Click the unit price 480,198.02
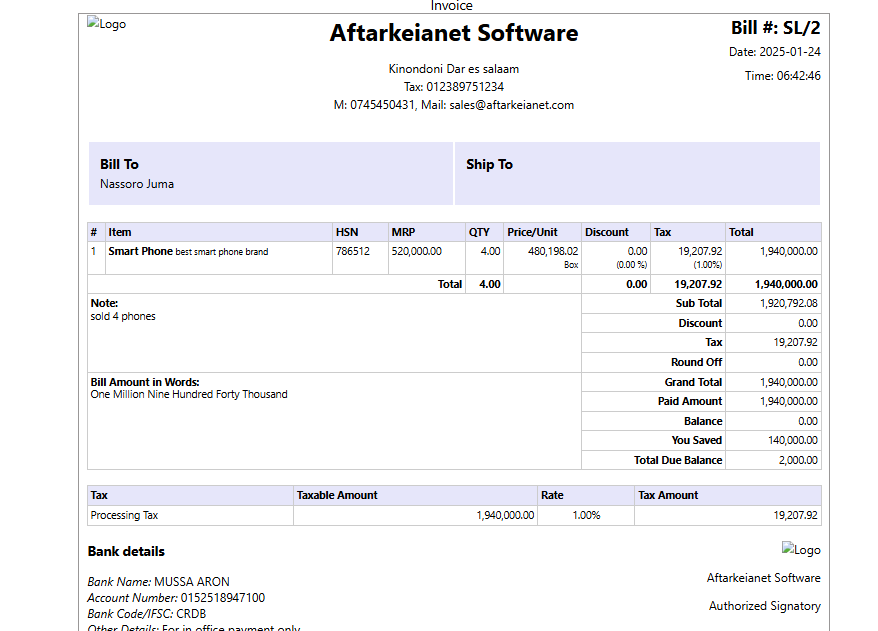Image resolution: width=878 pixels, height=631 pixels. 553,251
